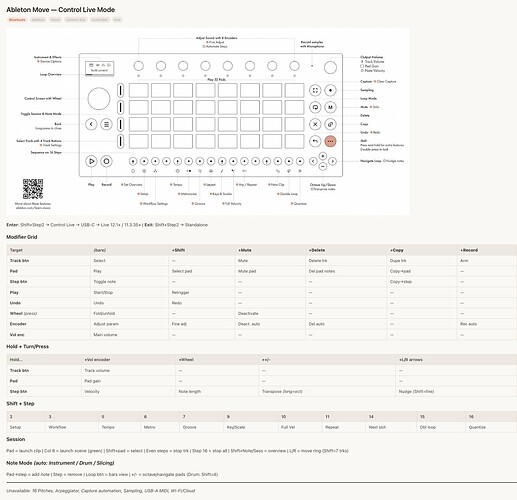
Task: Click the Record circle button beside Play
Action: 106,161
